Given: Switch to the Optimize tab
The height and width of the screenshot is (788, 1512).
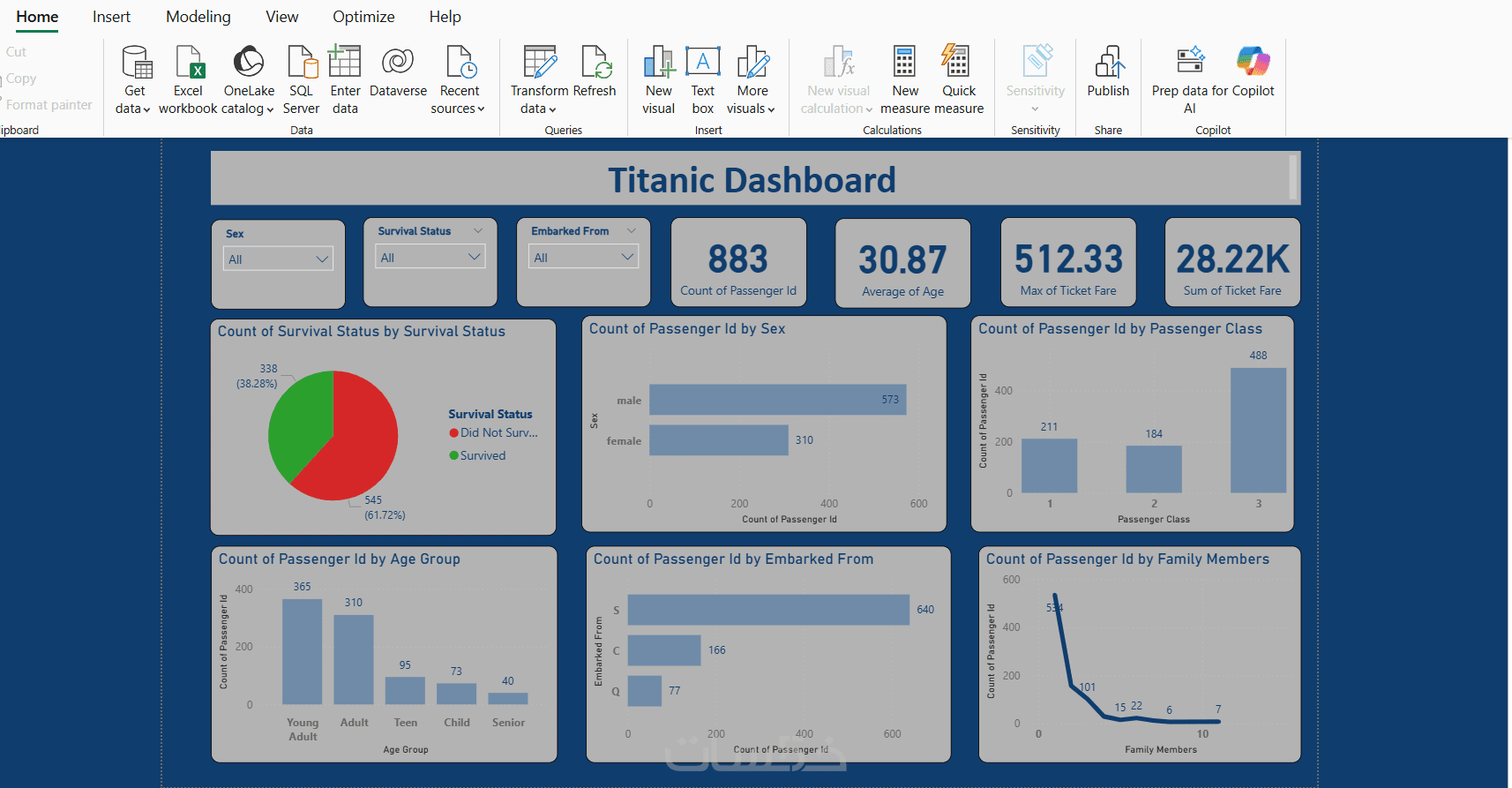Looking at the screenshot, I should coord(363,17).
